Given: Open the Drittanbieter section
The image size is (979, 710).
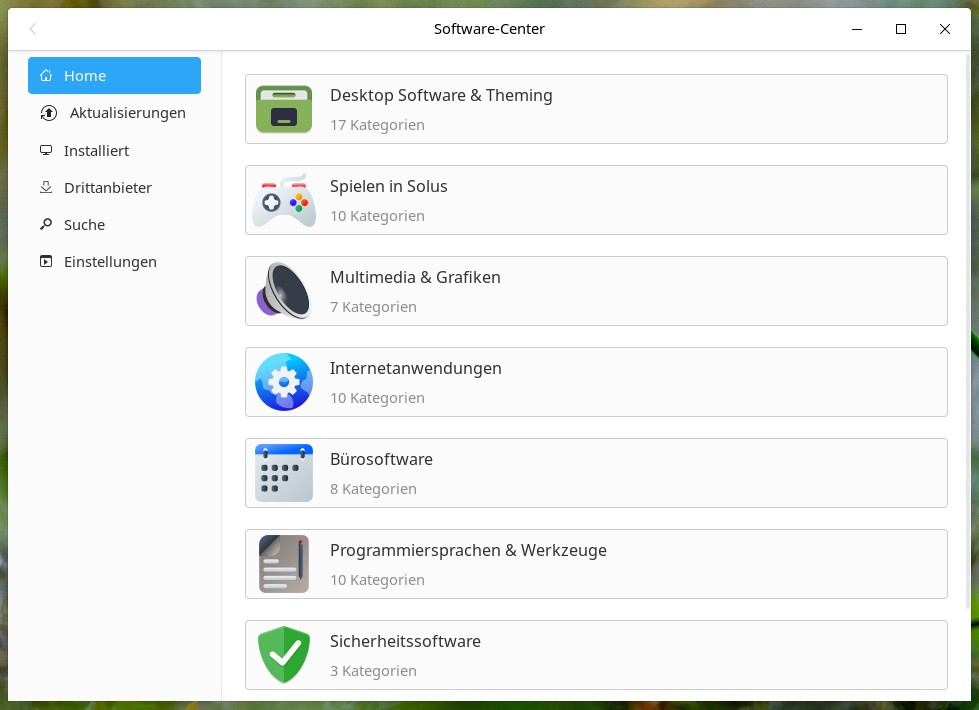Looking at the screenshot, I should (x=114, y=187).
